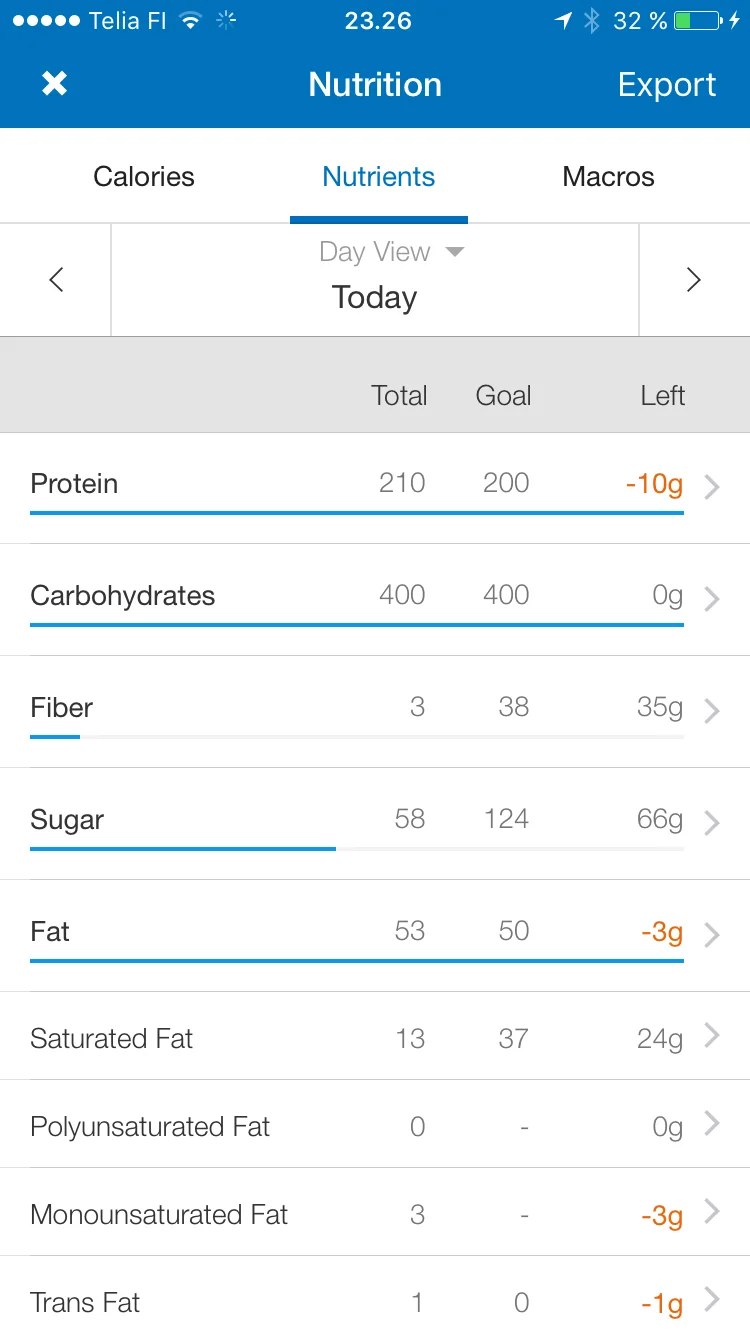Open Sugar row chevron arrow
The width and height of the screenshot is (750, 1334).
click(x=712, y=823)
